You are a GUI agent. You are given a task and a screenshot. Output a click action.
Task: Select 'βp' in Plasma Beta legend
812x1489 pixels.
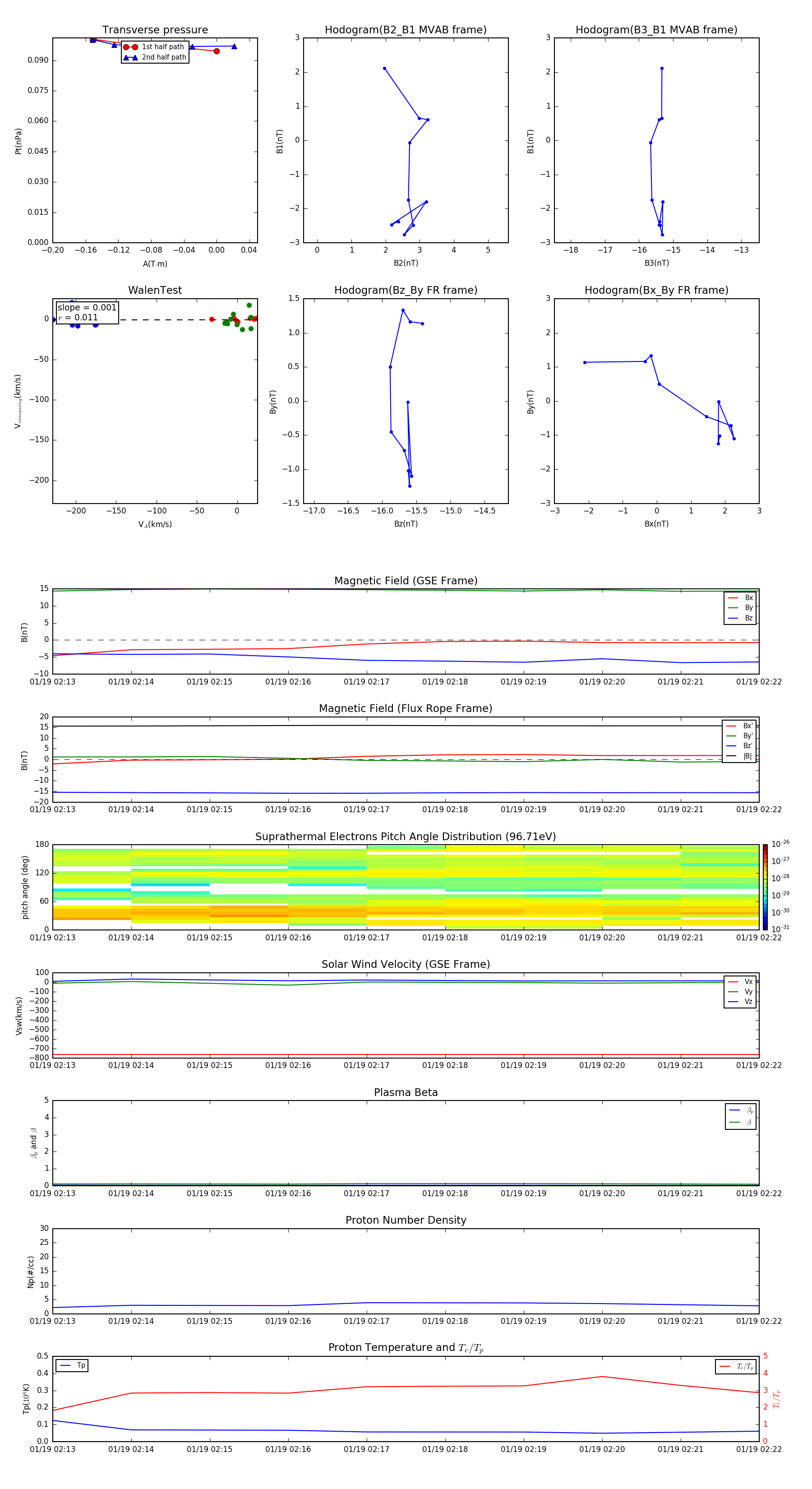(x=741, y=1110)
